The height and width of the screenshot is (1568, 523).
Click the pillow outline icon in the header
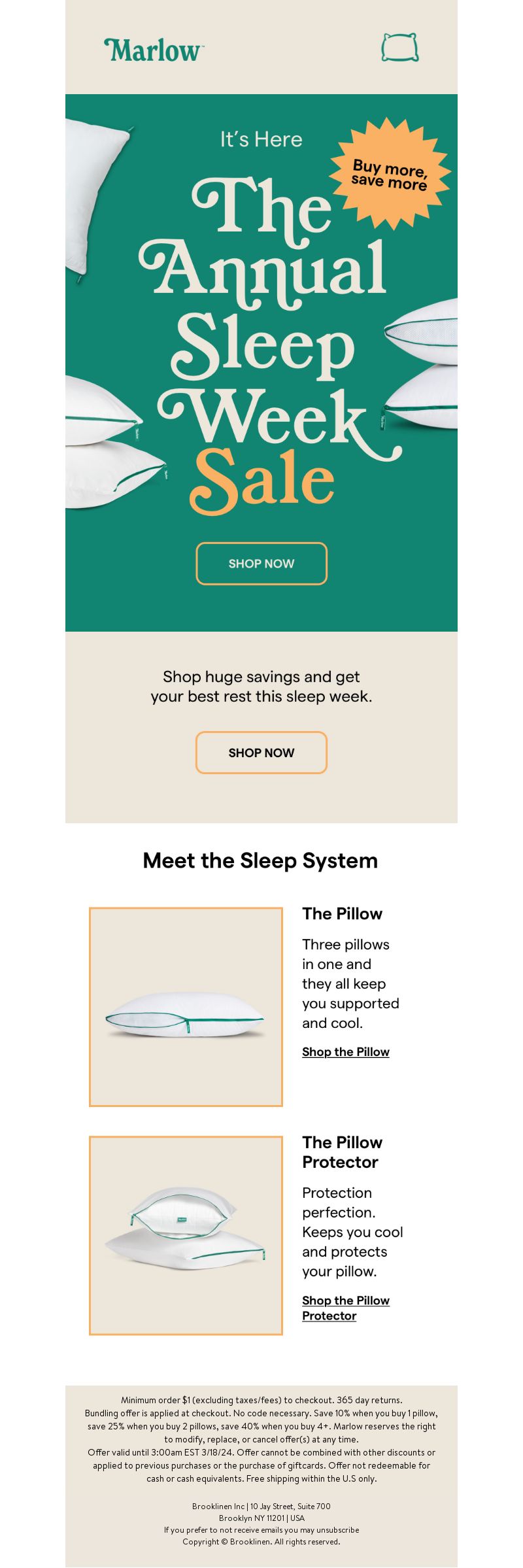(400, 48)
